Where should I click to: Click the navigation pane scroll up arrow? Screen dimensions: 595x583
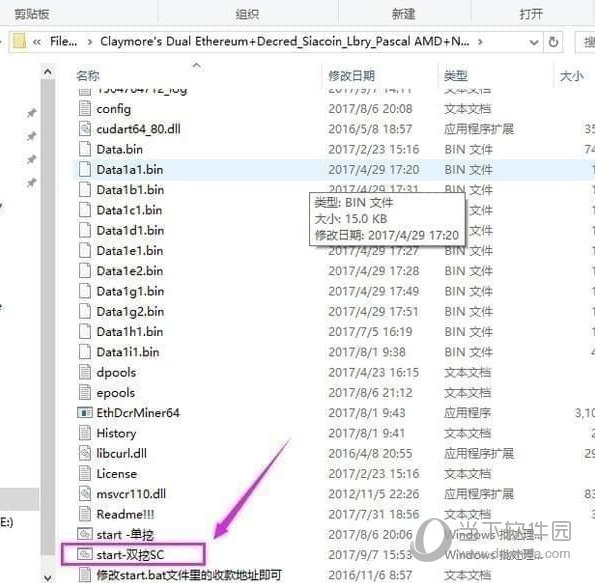(x=48, y=72)
